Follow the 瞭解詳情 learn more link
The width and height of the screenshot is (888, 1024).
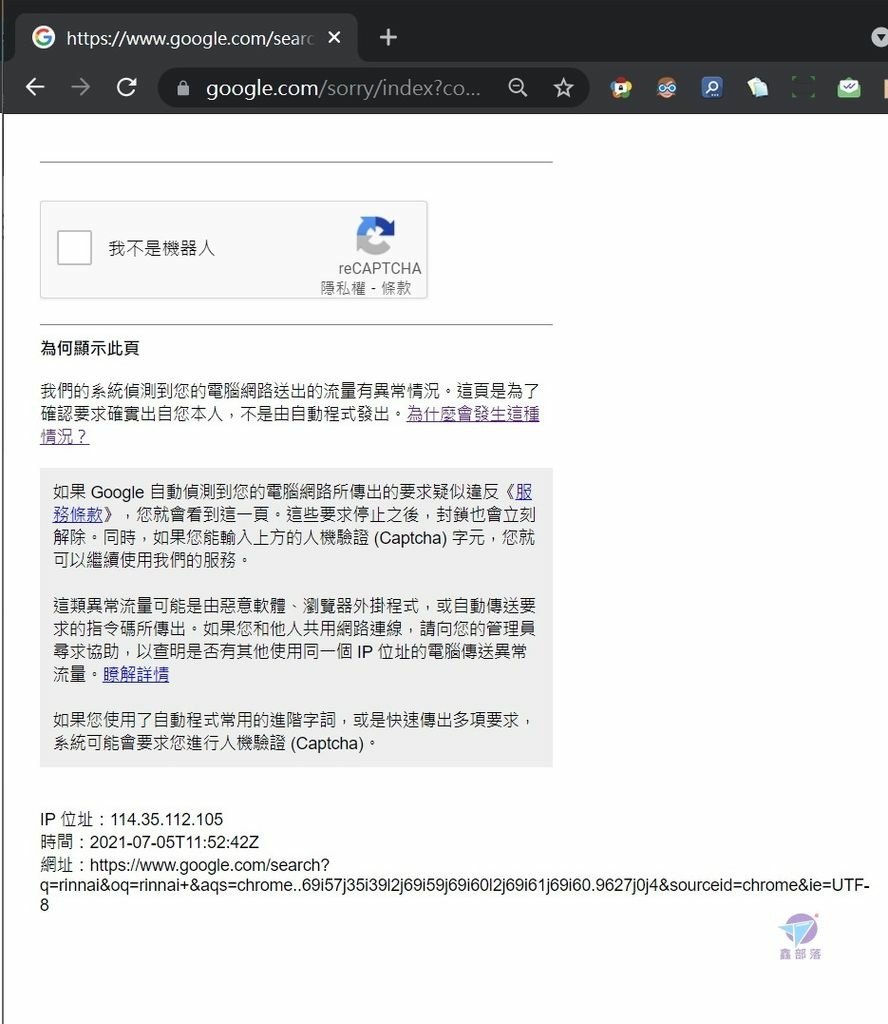(136, 674)
